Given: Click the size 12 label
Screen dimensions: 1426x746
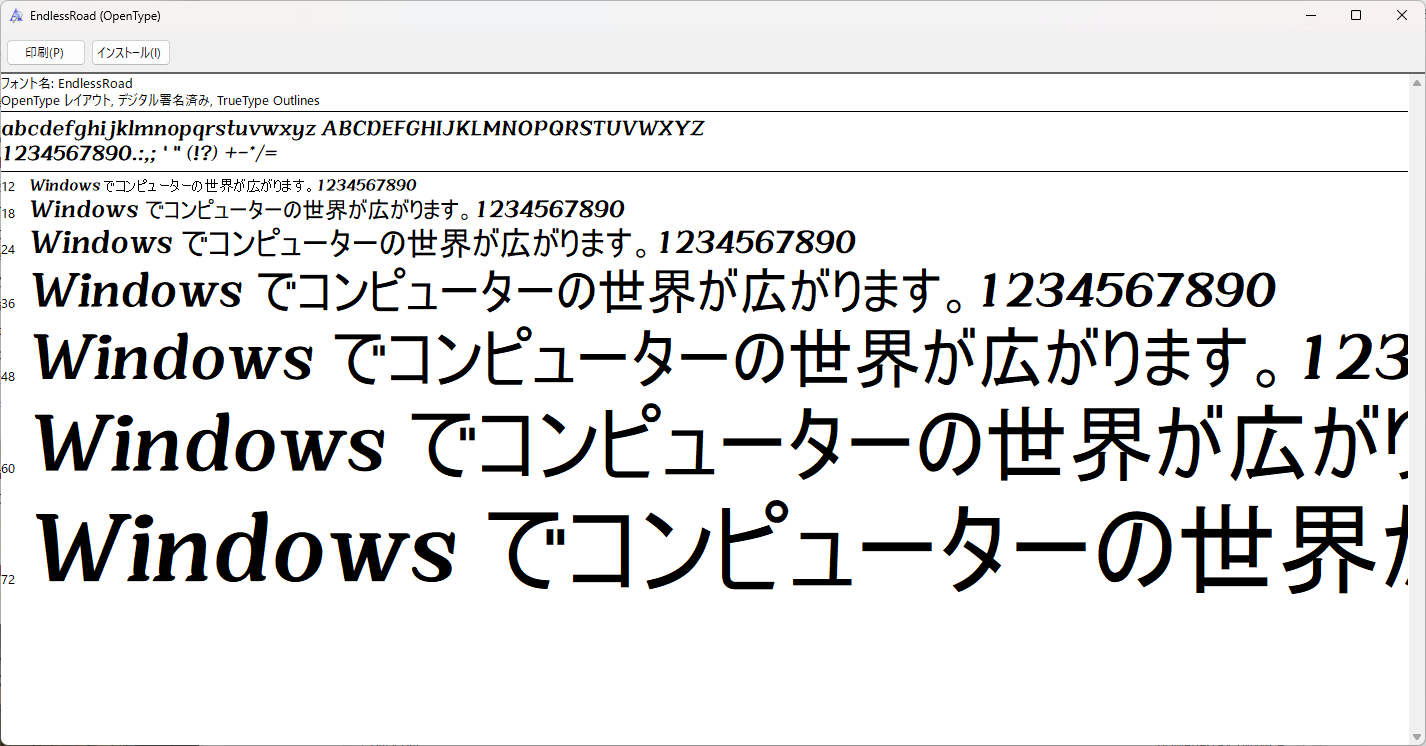Looking at the screenshot, I should [x=8, y=187].
